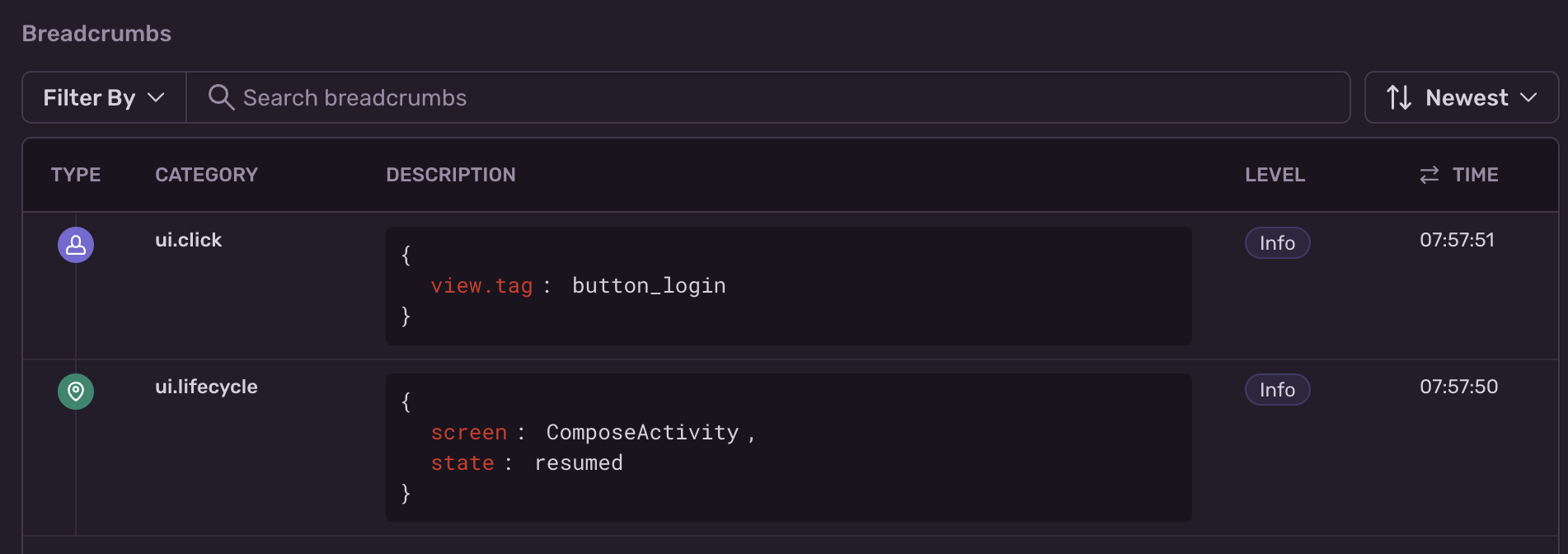Click the Breadcrumbs heading
1568x554 pixels.
(x=96, y=33)
